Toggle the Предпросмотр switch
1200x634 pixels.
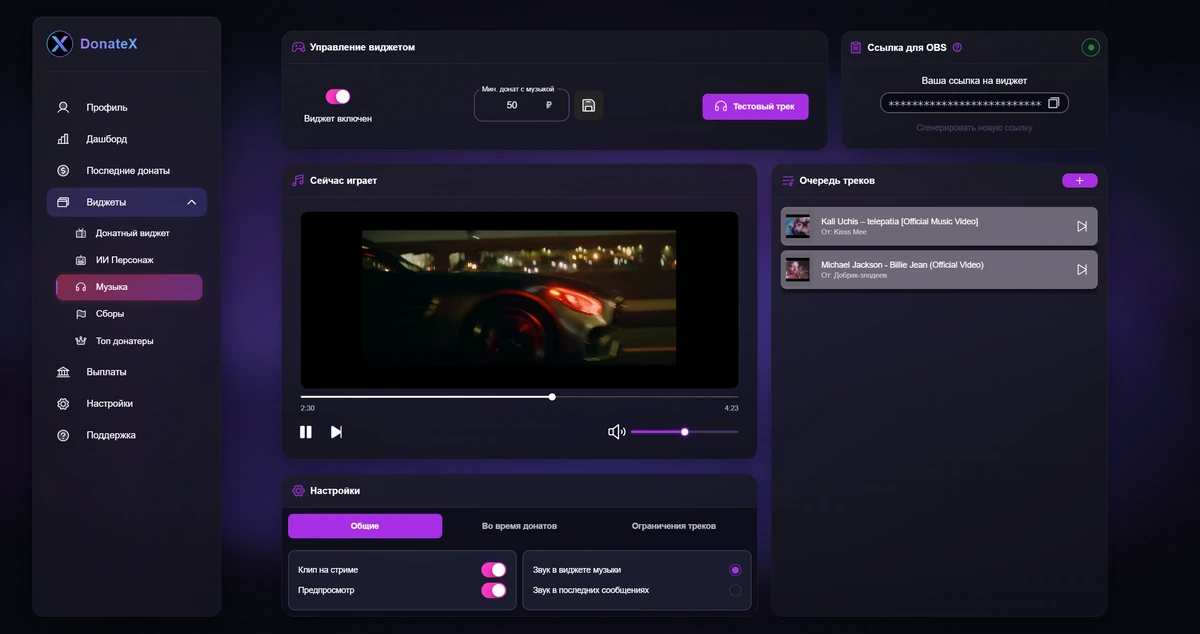click(x=494, y=591)
